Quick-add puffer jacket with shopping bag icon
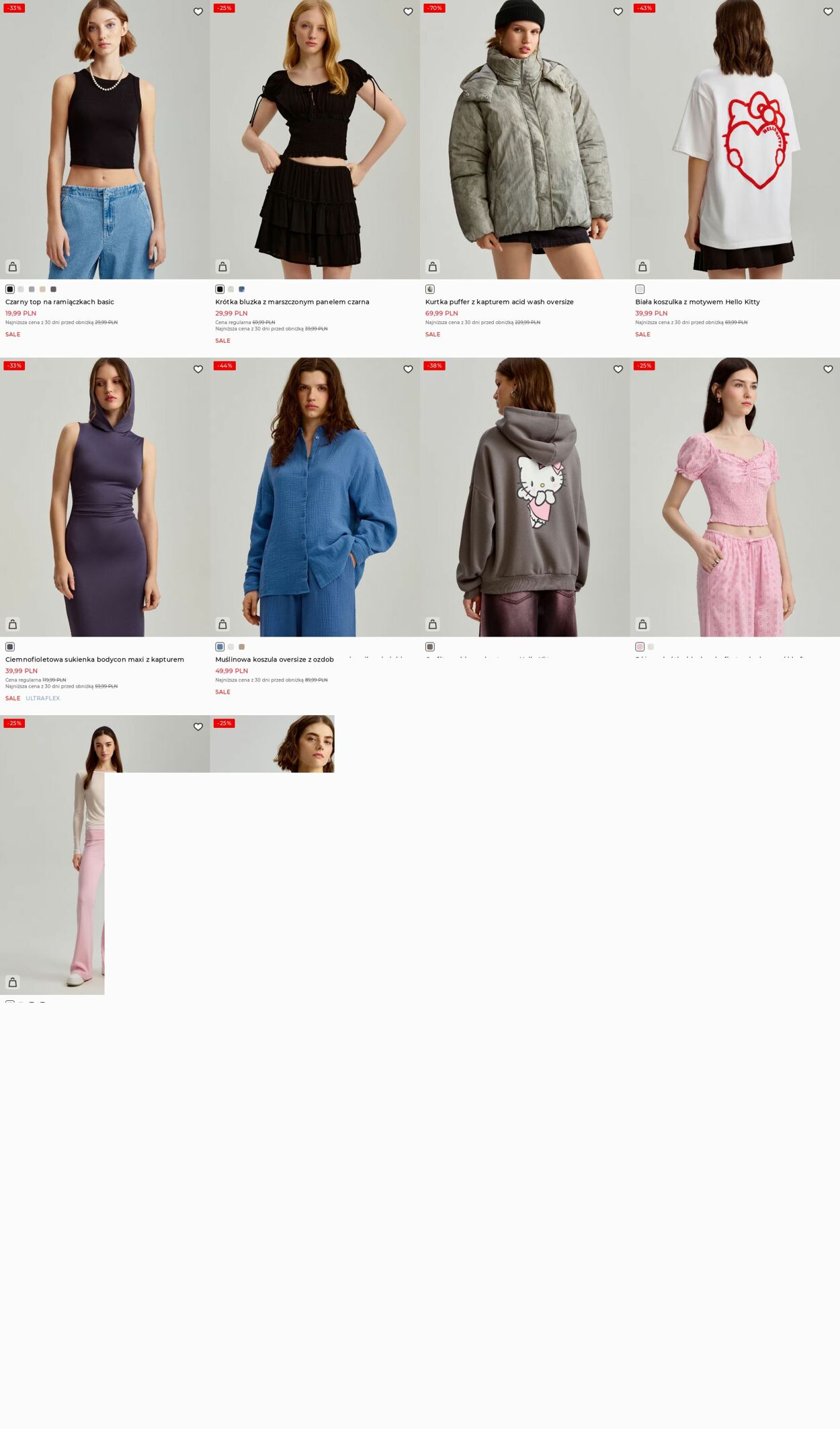 433,267
